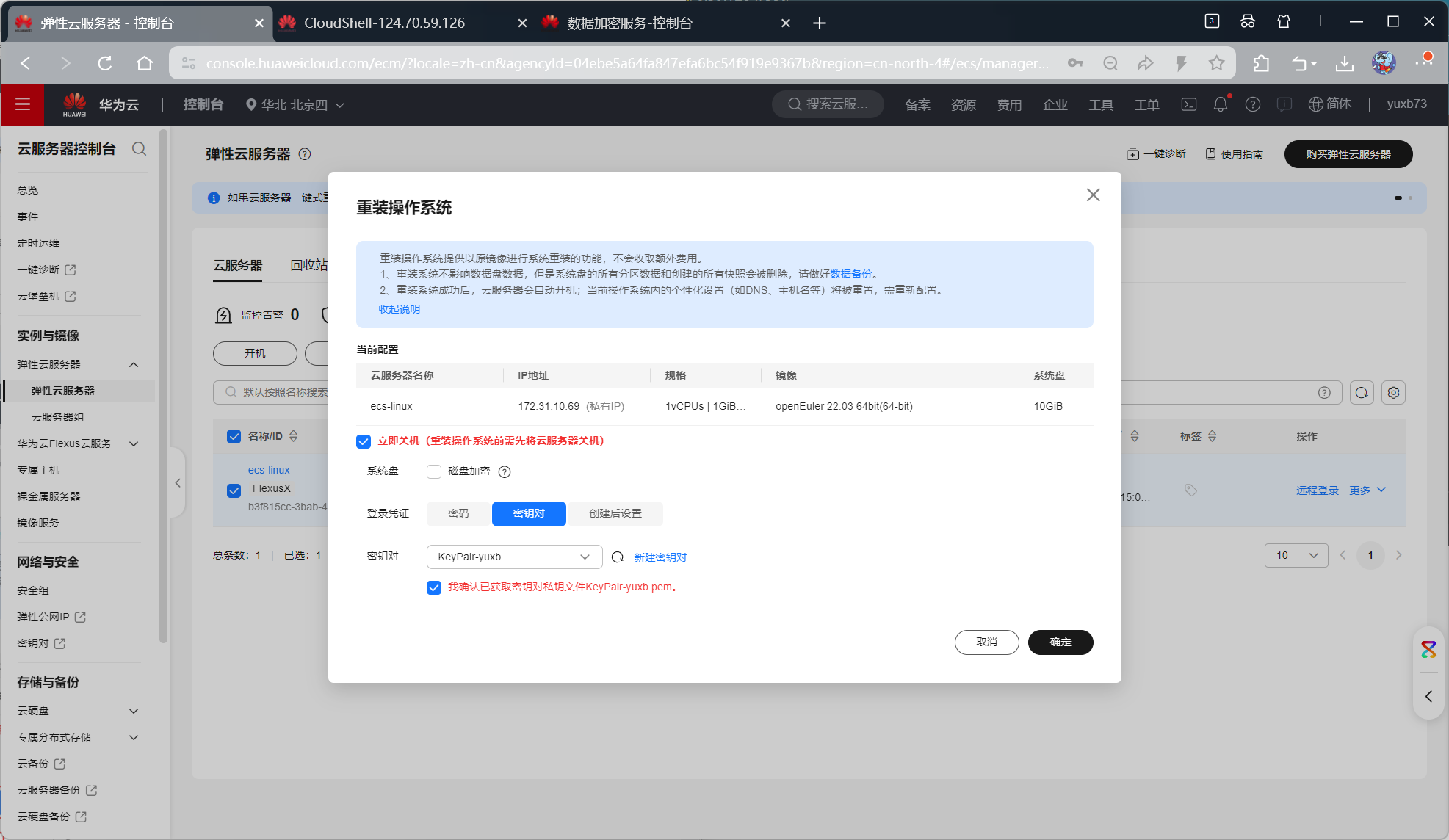This screenshot has height=840, width=1449.
Task: Open the notifications bell icon
Action: (1220, 105)
